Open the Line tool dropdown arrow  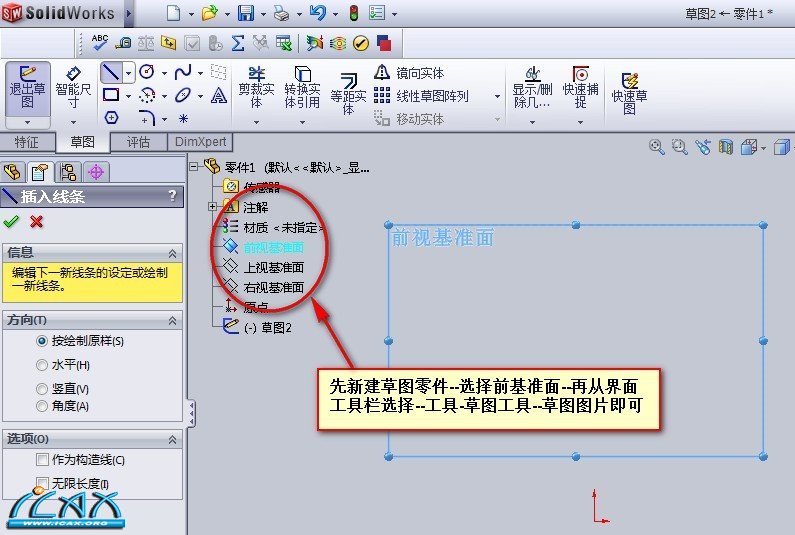[x=128, y=73]
